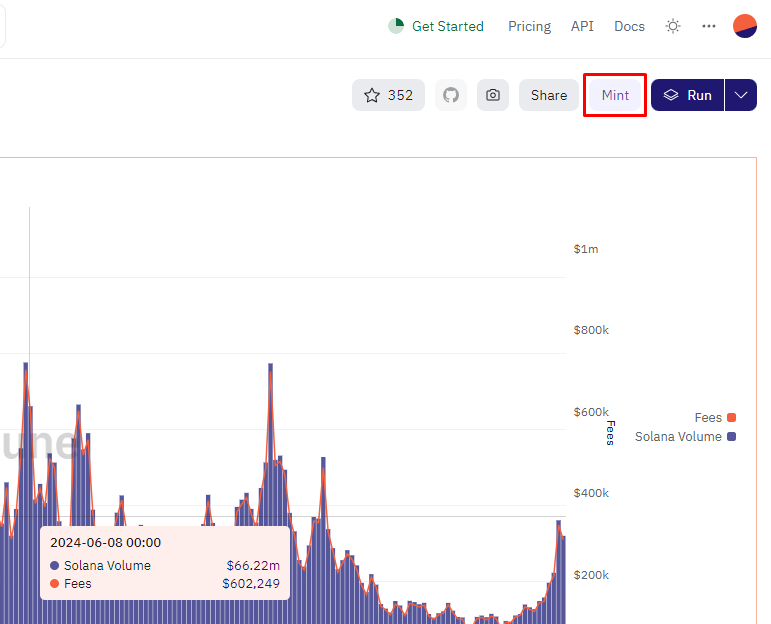Run the query
The width and height of the screenshot is (771, 624).
688,95
